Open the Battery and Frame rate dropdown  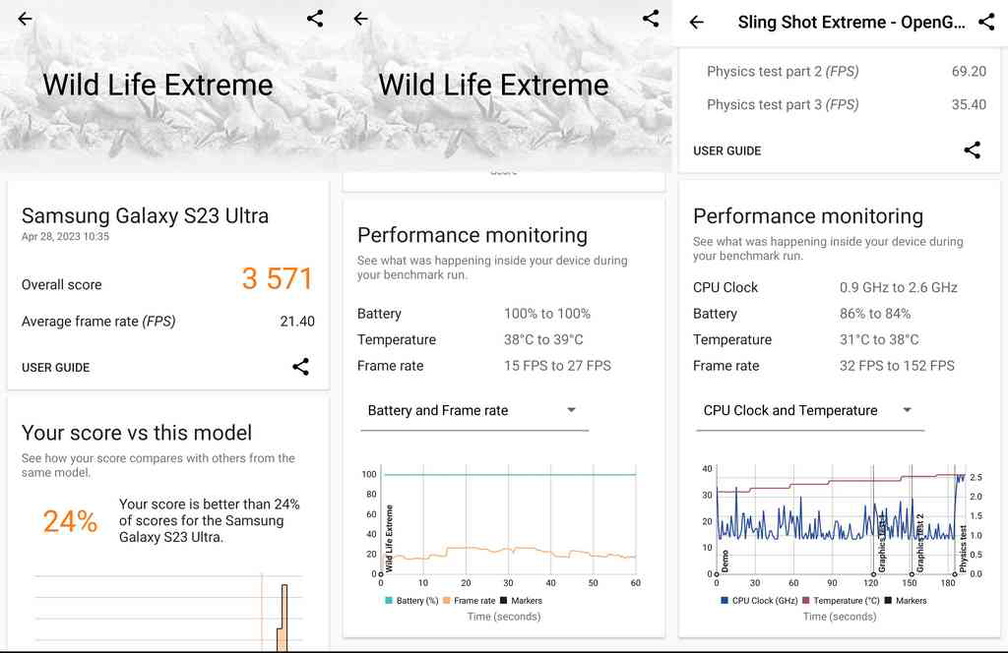pyautogui.click(x=474, y=411)
